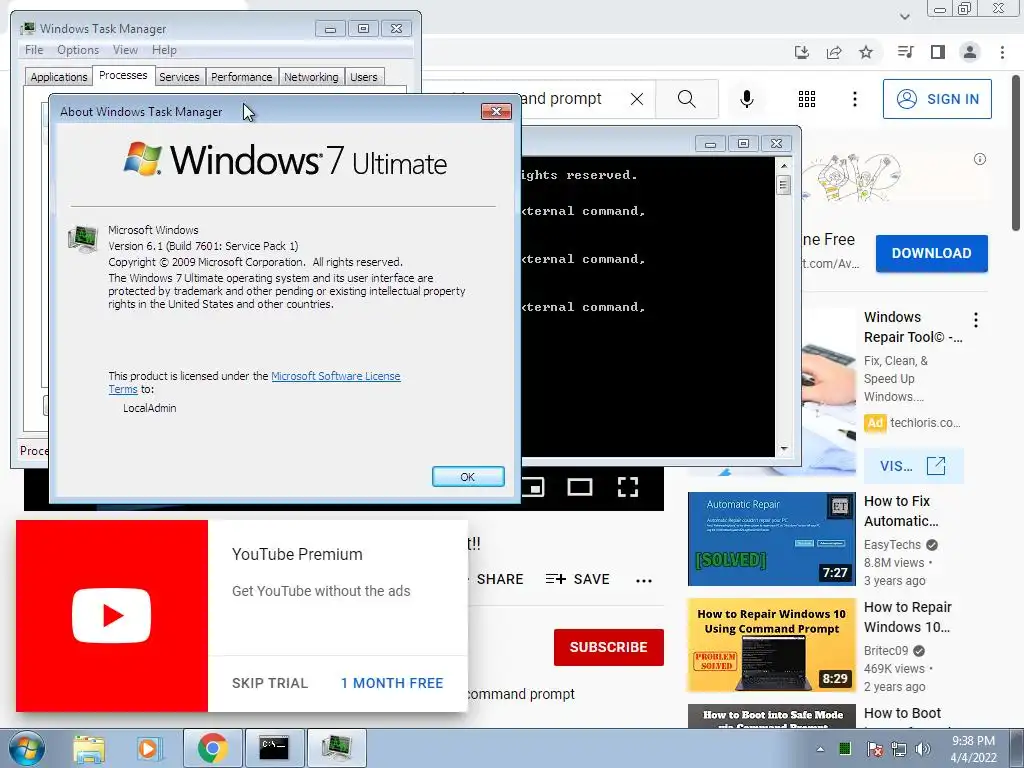
Task: Start voice search with microphone icon
Action: pyautogui.click(x=747, y=99)
